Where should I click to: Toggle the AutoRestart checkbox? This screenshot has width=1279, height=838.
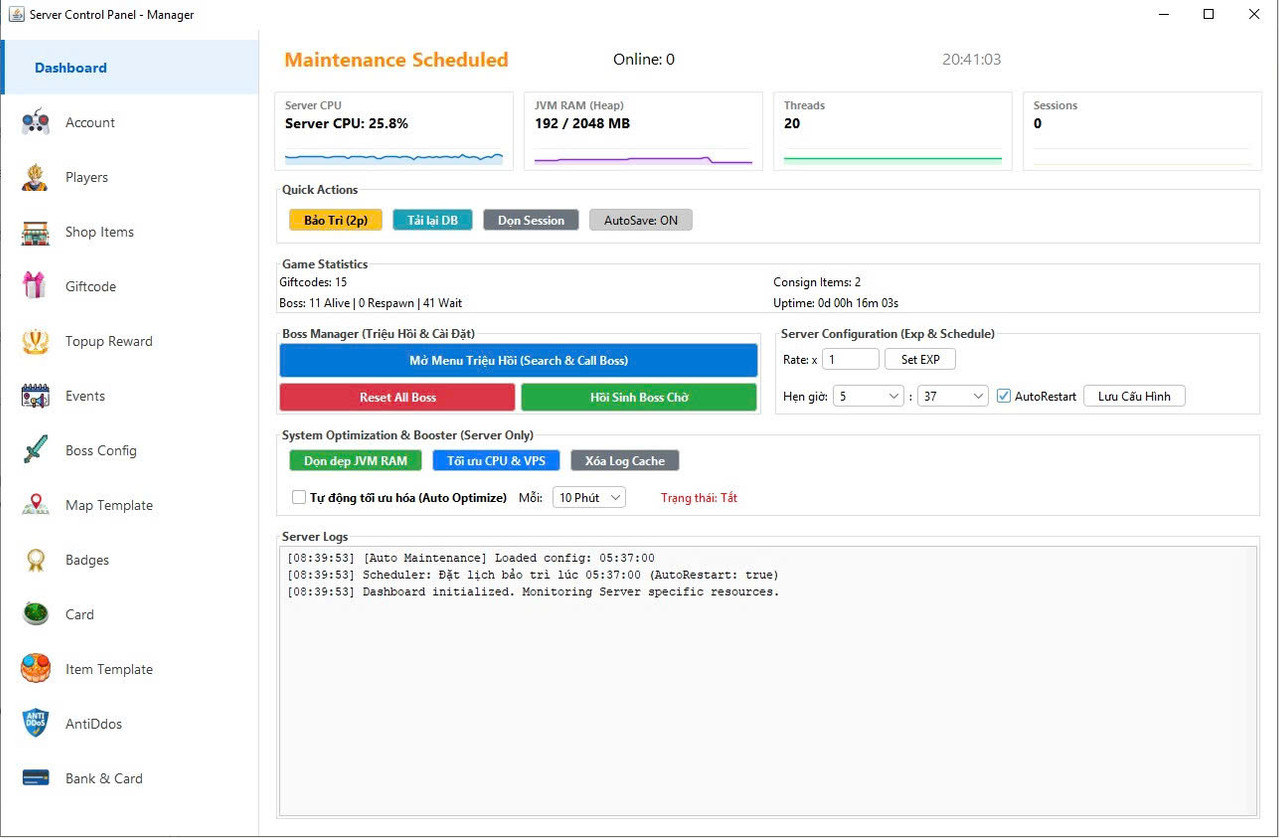[x=1005, y=396]
